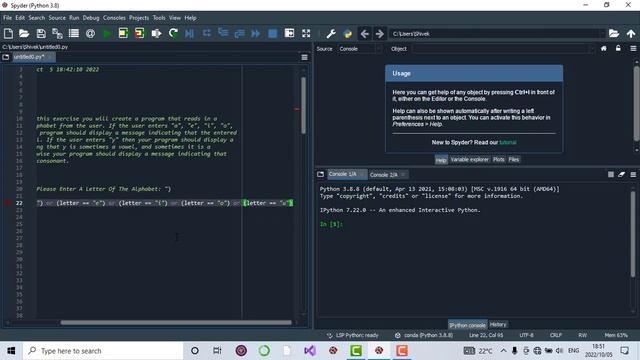
Task: Go to Help pane home icon
Action: 604,49
